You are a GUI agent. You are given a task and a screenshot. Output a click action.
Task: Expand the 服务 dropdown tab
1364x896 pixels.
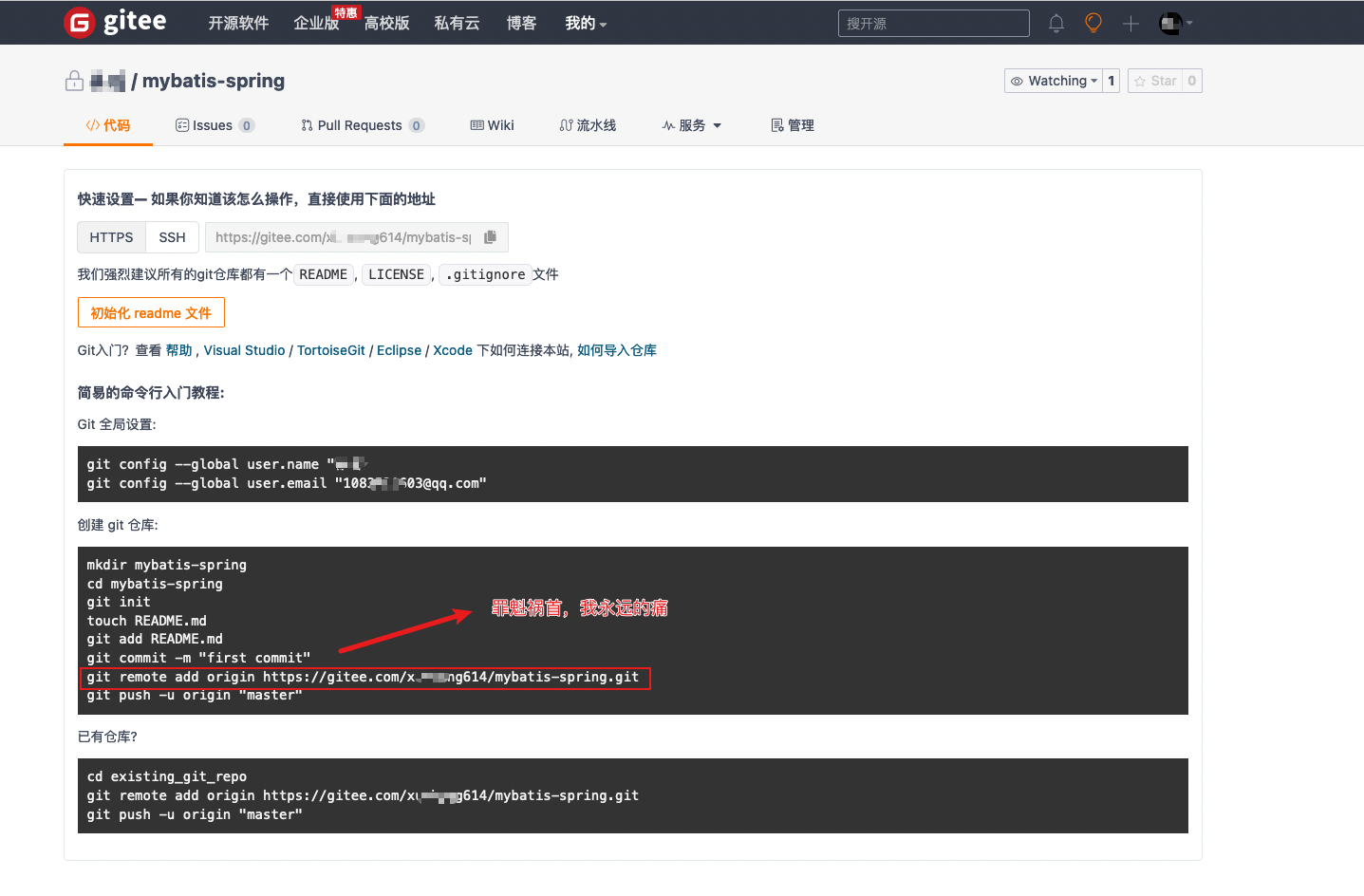(x=692, y=125)
